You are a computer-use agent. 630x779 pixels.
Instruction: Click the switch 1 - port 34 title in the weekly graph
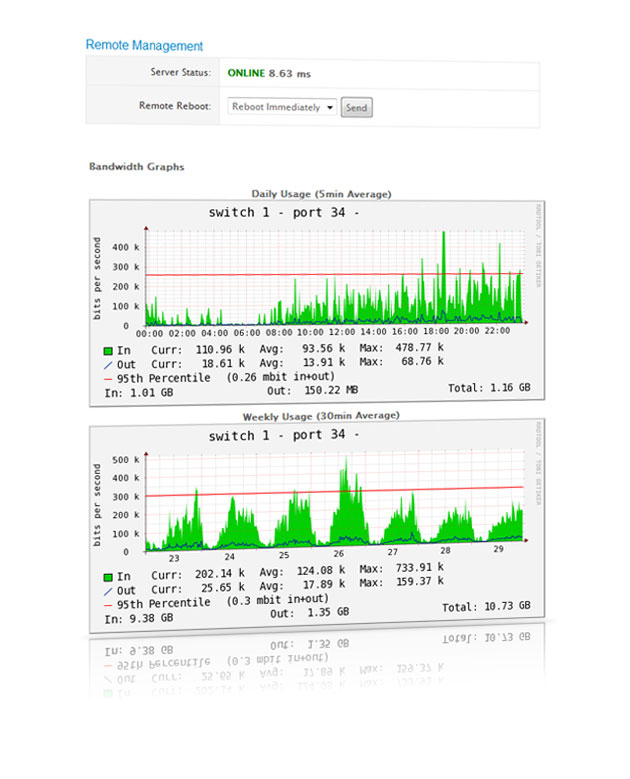(x=283, y=436)
